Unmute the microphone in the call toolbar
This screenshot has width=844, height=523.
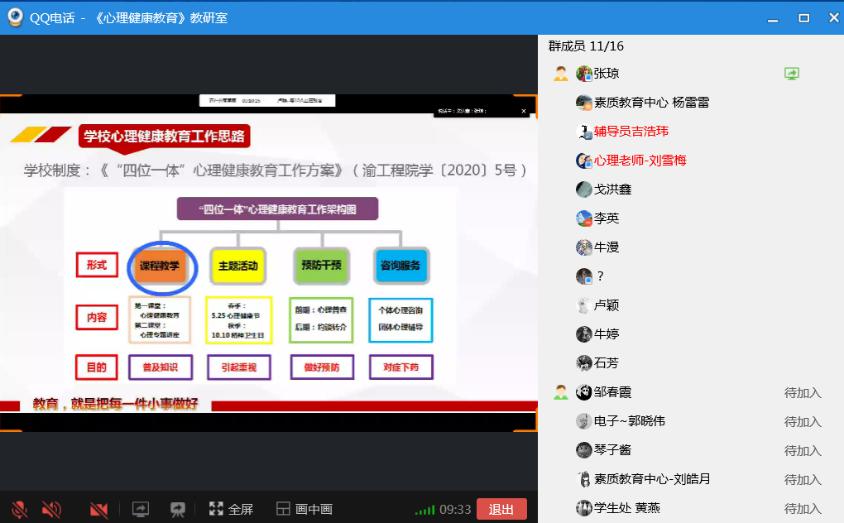[19, 509]
